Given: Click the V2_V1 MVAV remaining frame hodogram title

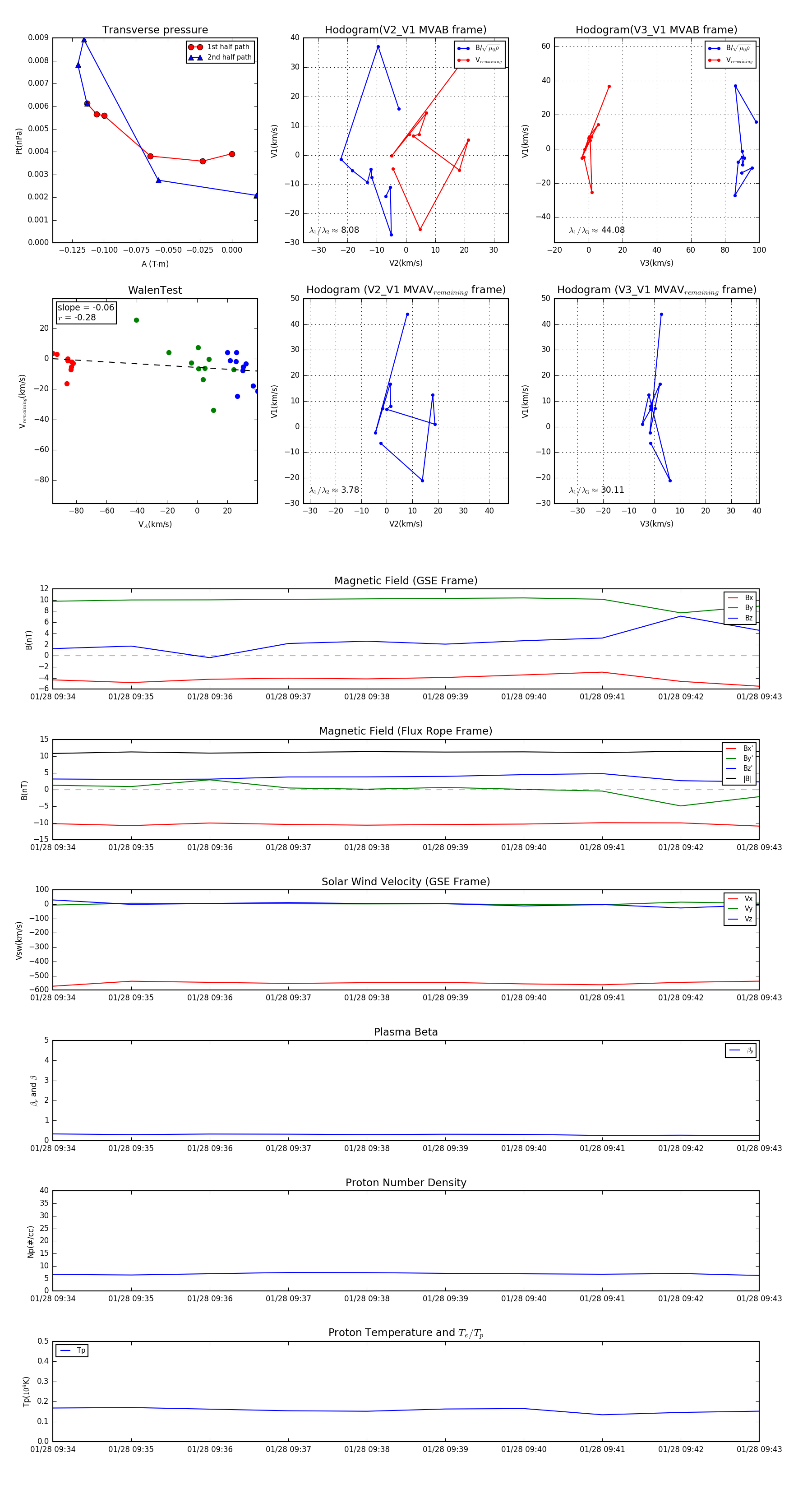Looking at the screenshot, I should 406,290.
